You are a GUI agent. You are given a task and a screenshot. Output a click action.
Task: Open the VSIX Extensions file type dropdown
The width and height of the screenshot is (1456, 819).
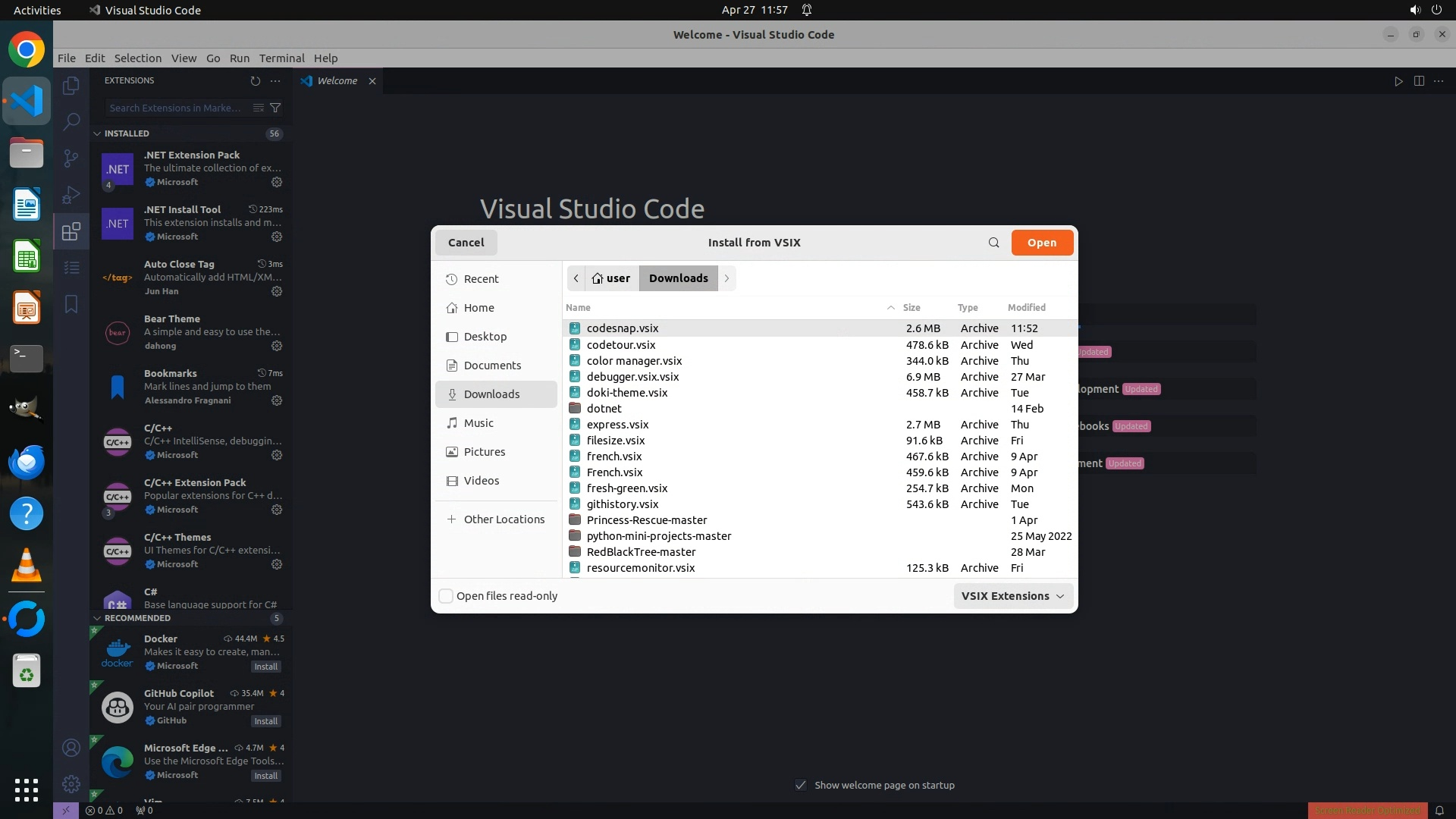coord(1012,596)
